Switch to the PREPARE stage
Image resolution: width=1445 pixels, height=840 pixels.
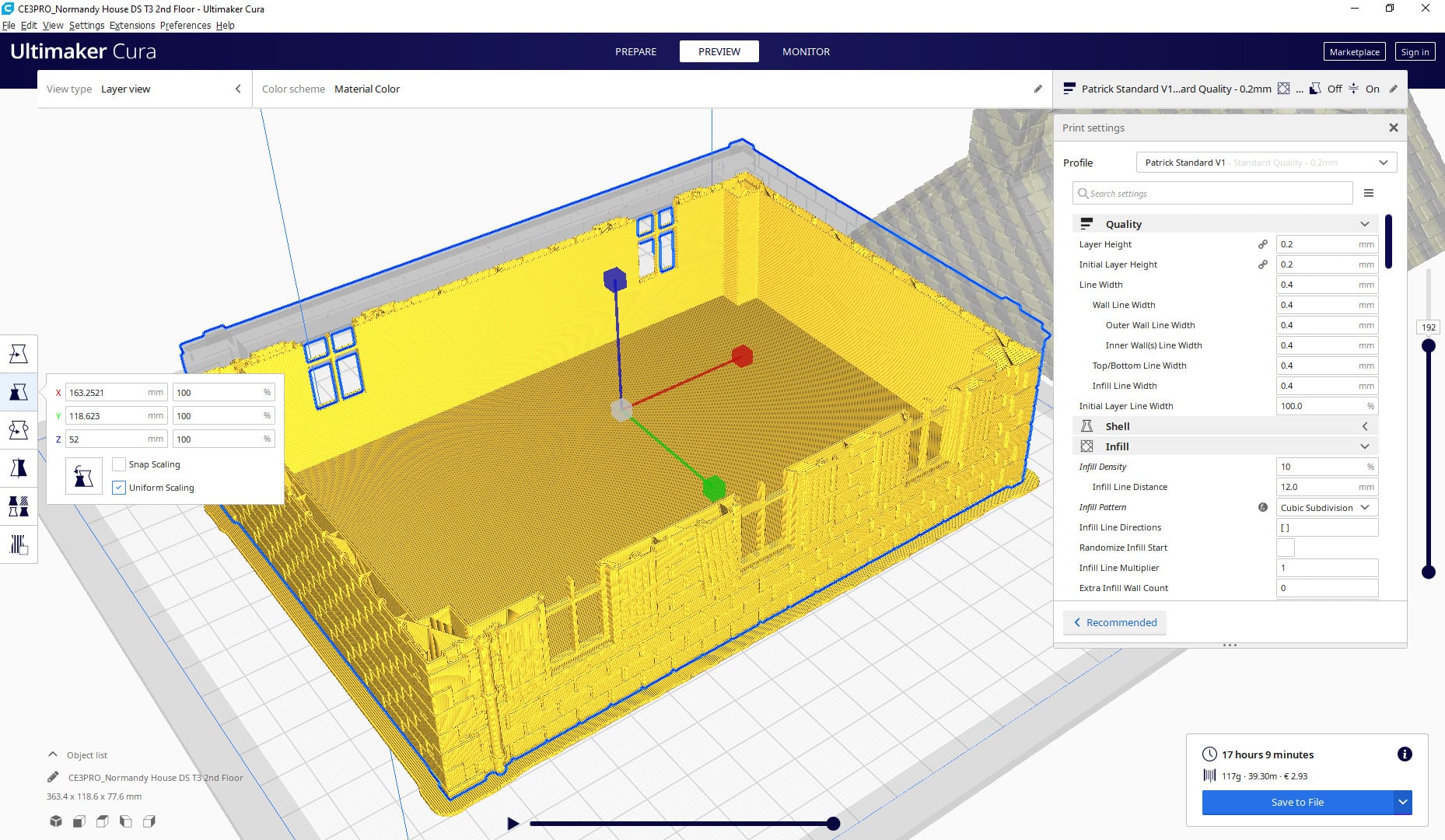click(635, 51)
